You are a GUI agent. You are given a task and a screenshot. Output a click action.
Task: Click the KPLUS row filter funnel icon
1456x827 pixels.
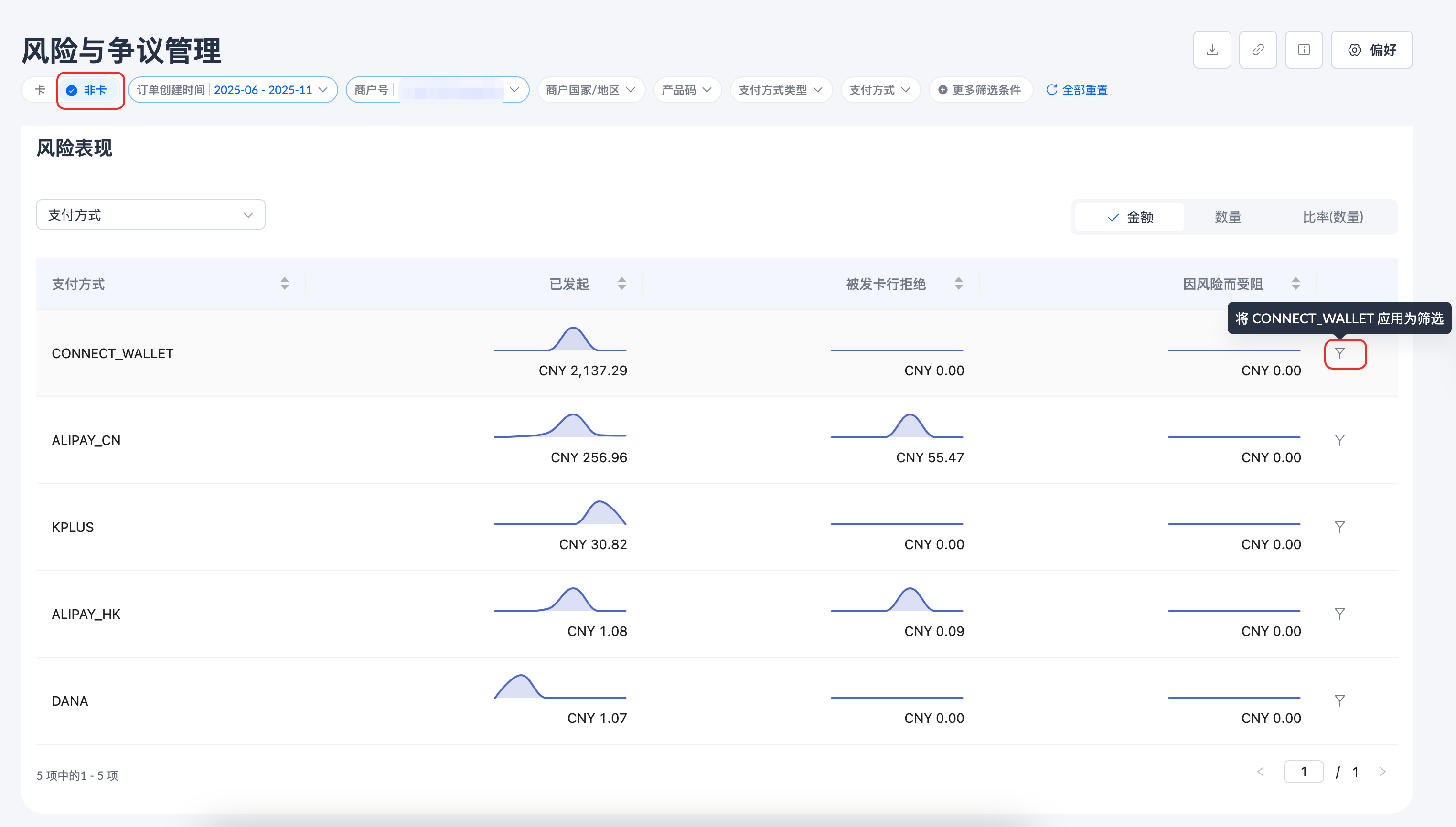point(1339,527)
